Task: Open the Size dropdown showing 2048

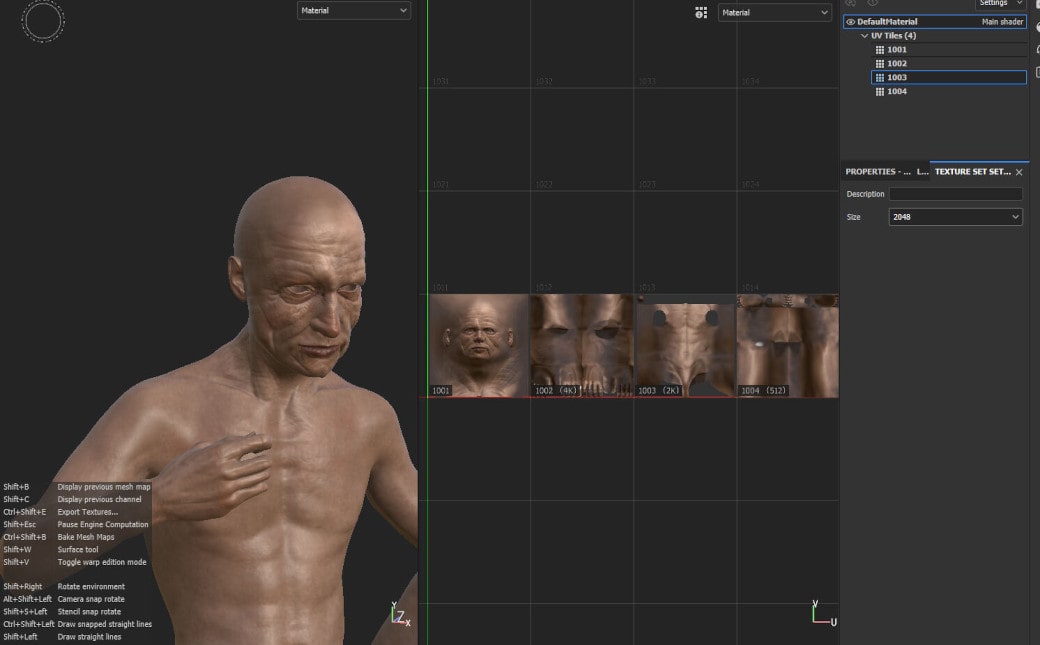Action: [x=954, y=216]
